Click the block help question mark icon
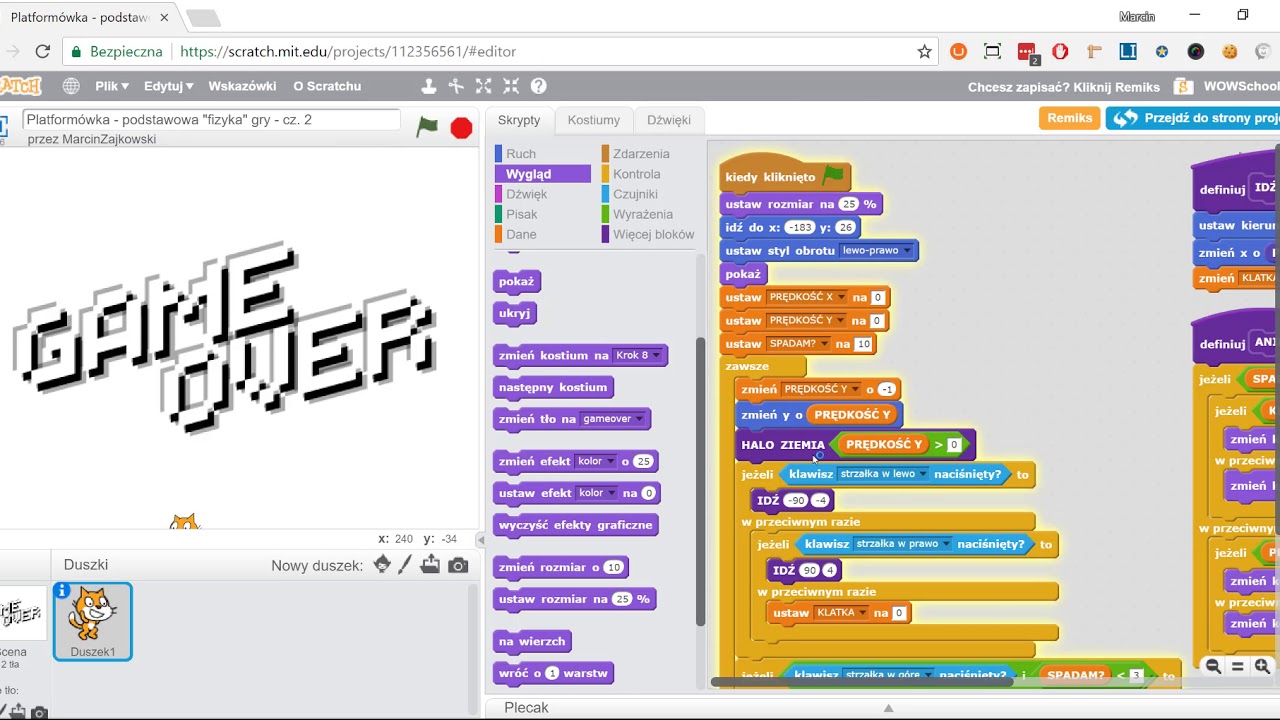The height and width of the screenshot is (720, 1280). click(x=538, y=86)
